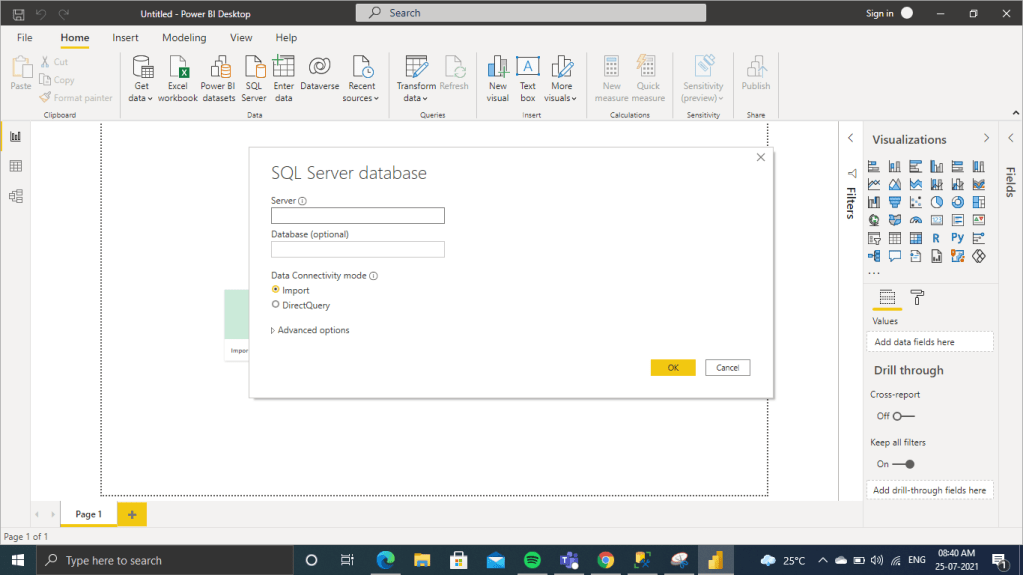Open the Format paint roller tab
Viewport: 1023px width, 575px height.
click(x=917, y=297)
